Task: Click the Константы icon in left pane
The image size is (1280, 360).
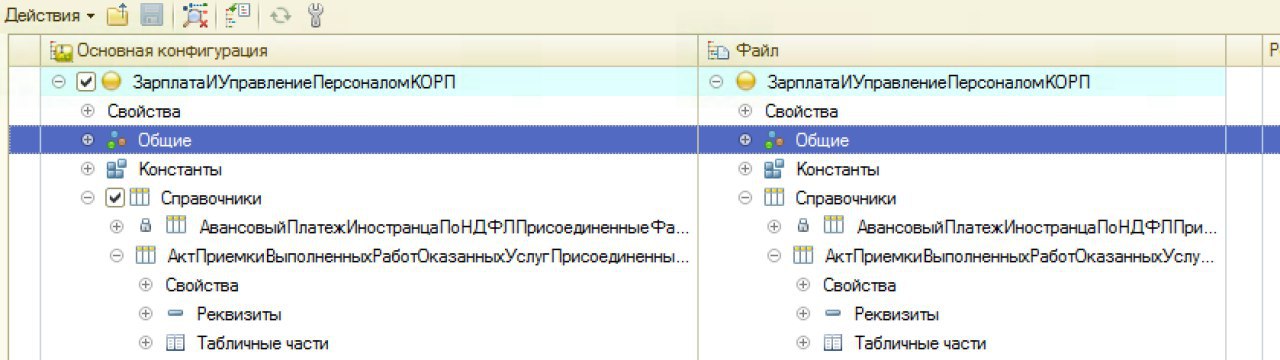Action: [116, 169]
